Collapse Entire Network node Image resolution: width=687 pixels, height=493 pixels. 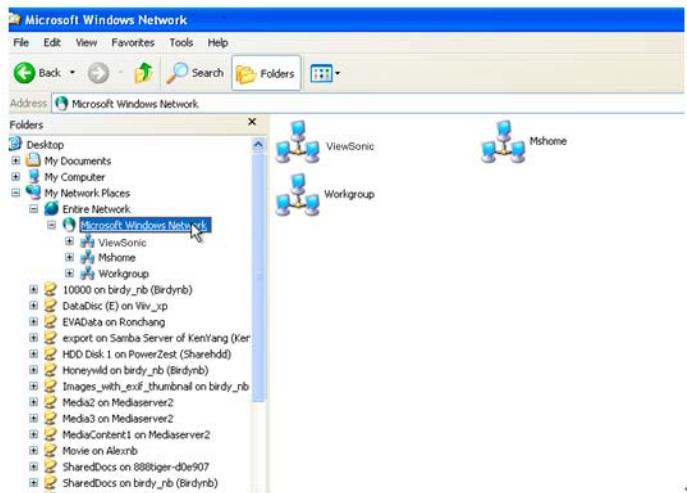[x=34, y=209]
